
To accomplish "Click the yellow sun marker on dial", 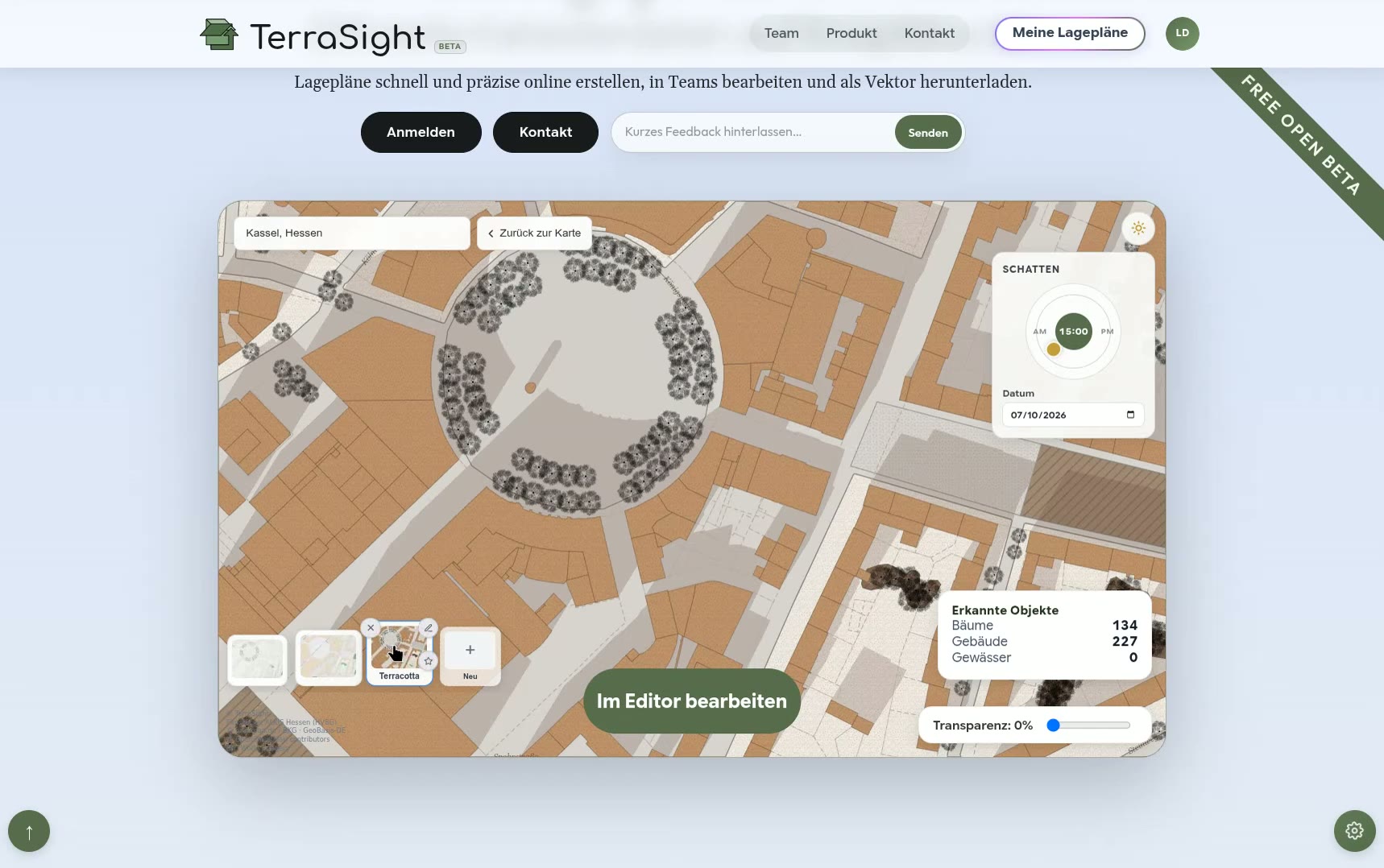I will tap(1053, 349).
